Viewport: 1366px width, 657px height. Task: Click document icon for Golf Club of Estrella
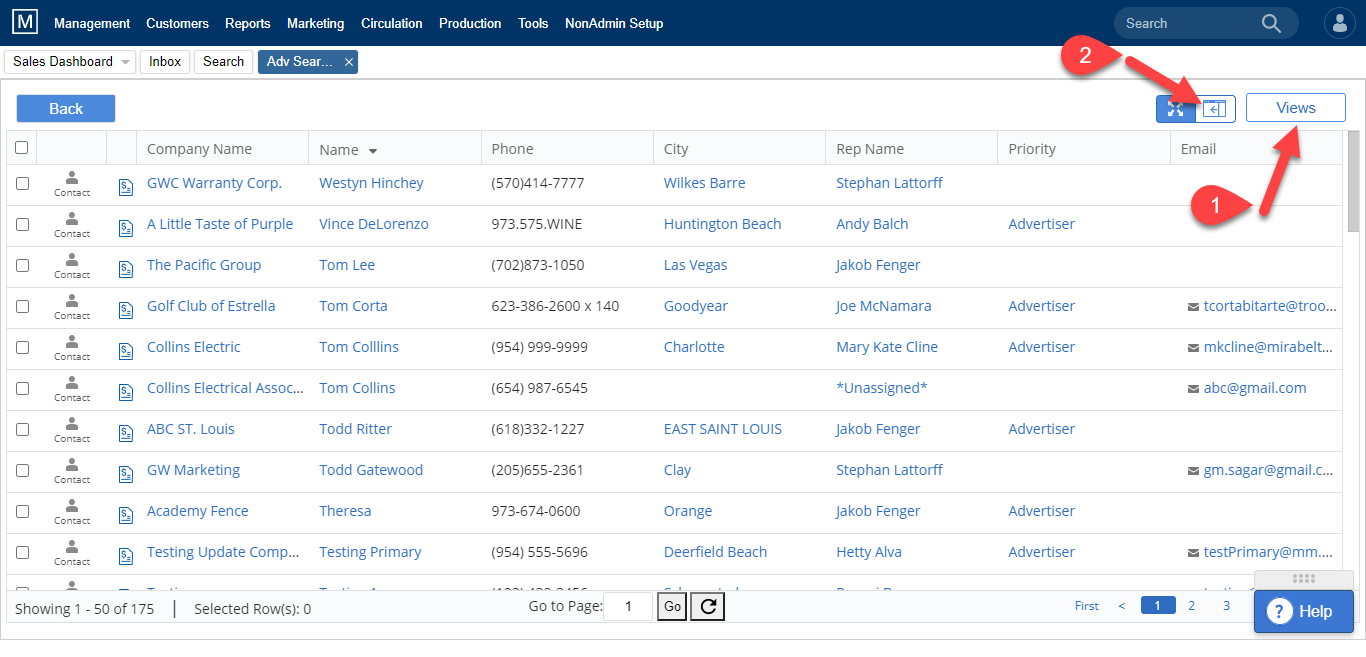(125, 309)
